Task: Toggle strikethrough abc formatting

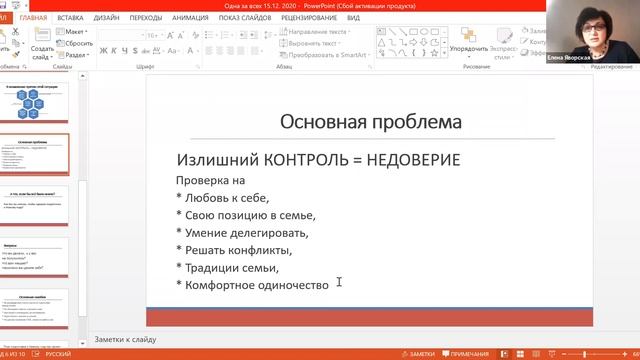Action: point(146,51)
